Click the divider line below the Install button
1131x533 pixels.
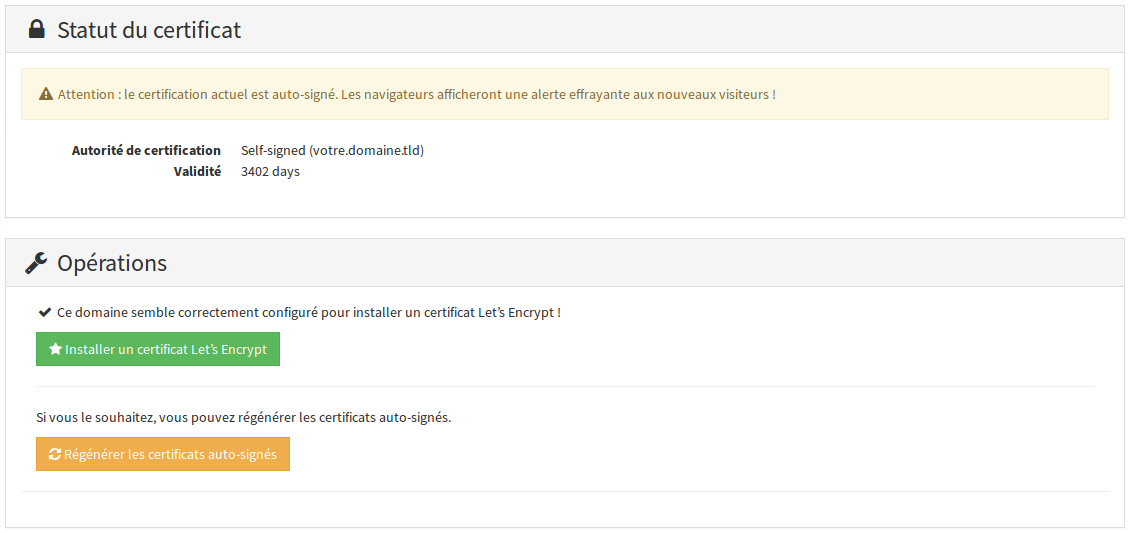tap(565, 386)
